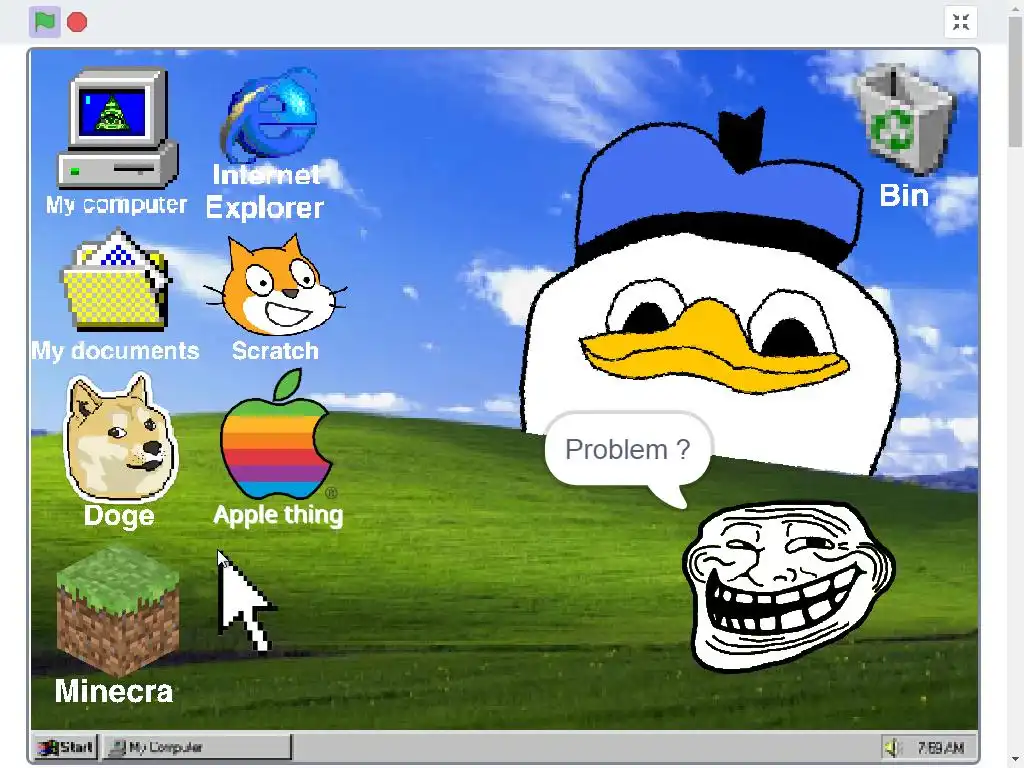1024x768 pixels.
Task: Click the speaker volume icon in tray
Action: pos(893,747)
